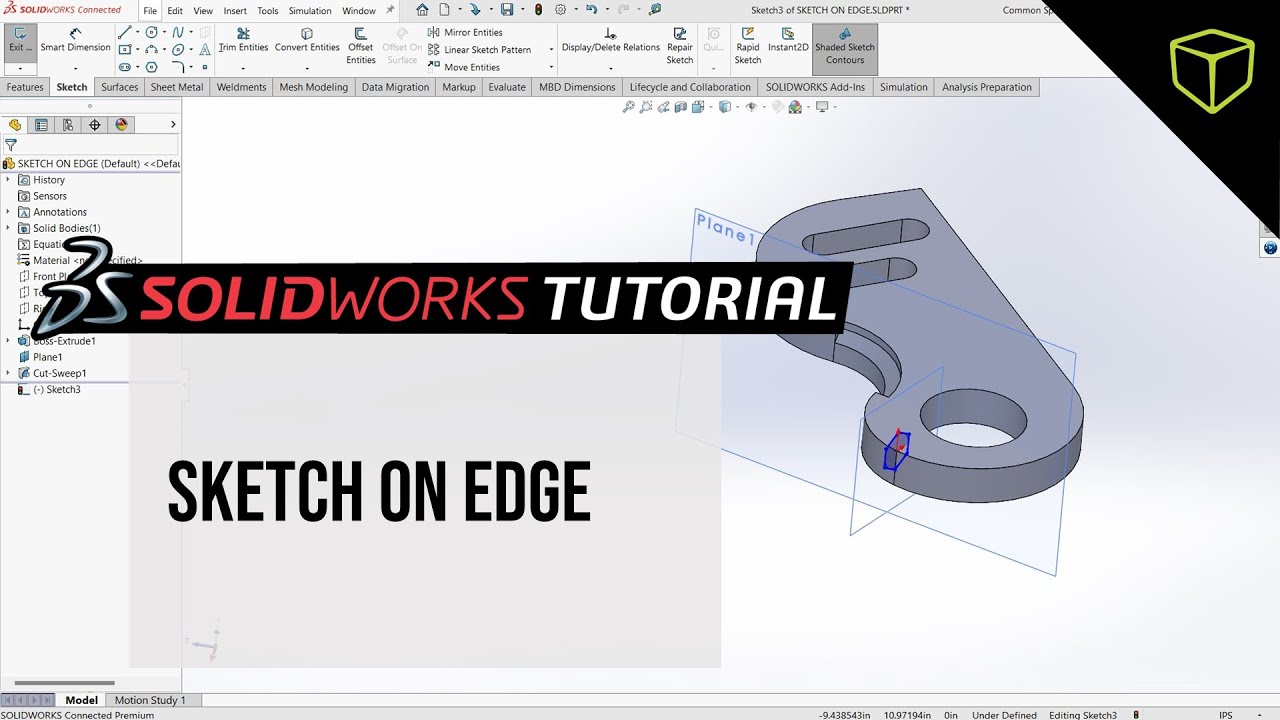Click Move Entities
1280x720 pixels.
coord(463,67)
